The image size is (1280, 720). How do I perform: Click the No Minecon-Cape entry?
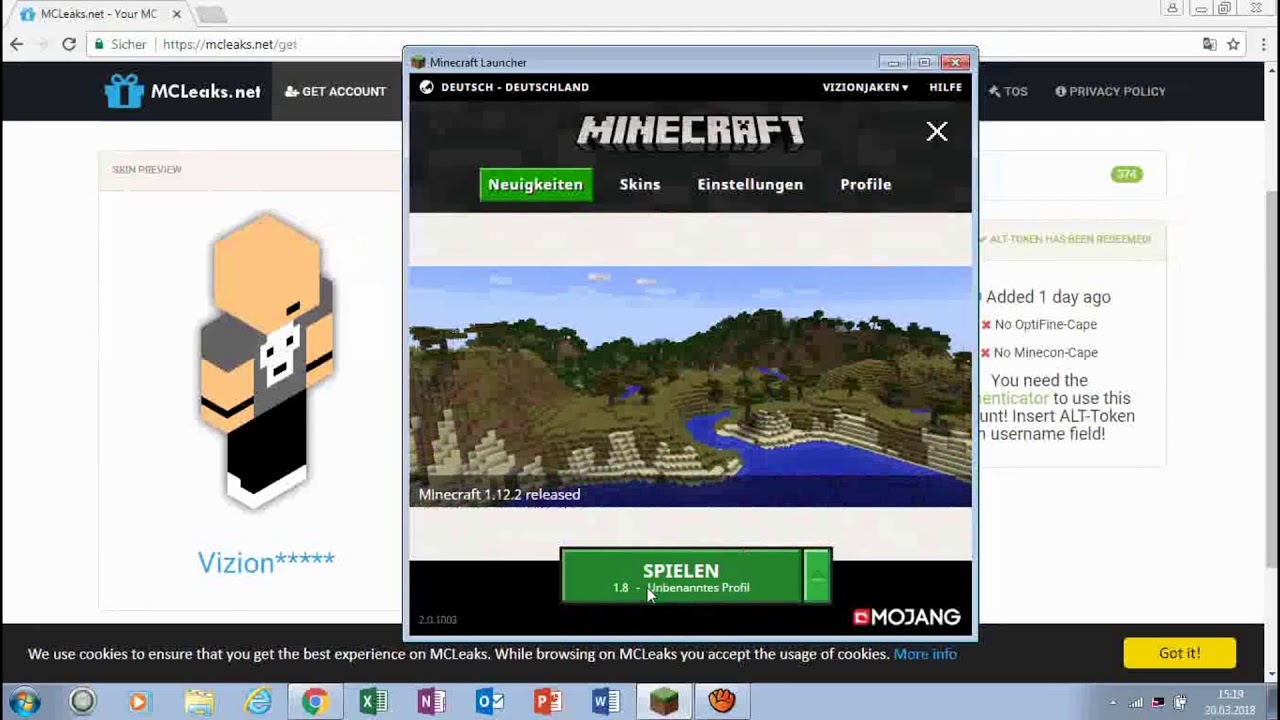1039,353
